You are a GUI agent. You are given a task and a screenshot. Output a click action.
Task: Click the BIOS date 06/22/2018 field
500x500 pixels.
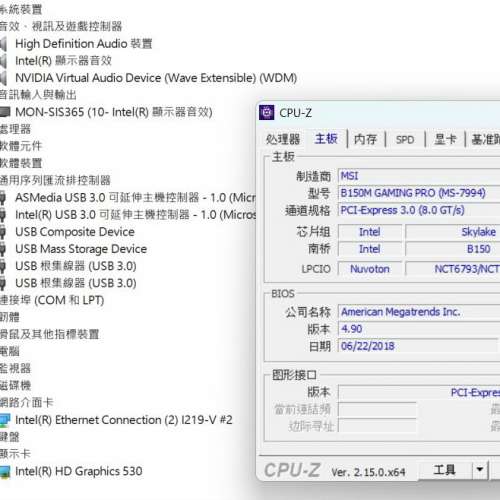click(x=419, y=346)
